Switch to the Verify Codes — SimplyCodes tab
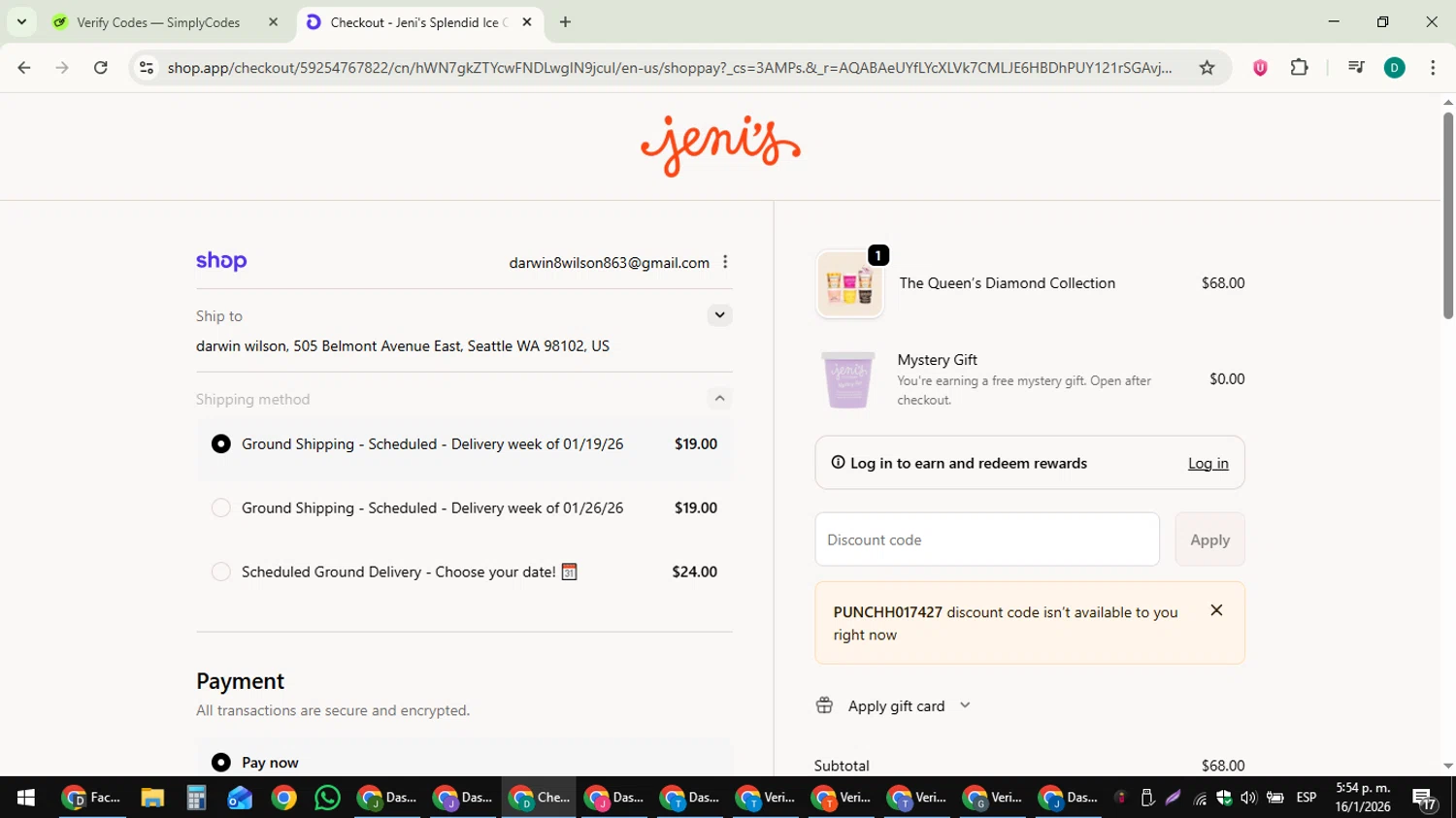This screenshot has width=1456, height=818. (158, 21)
